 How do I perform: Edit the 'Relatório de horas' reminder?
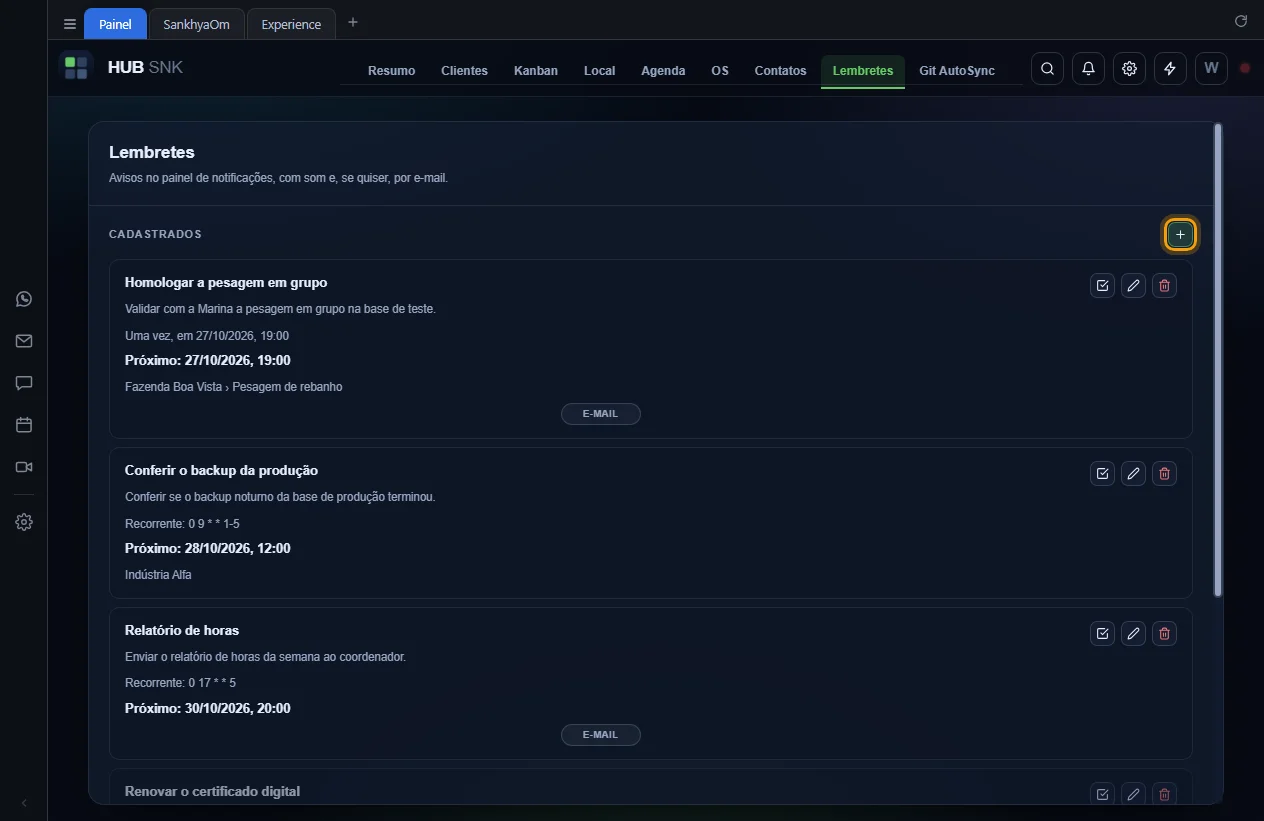pos(1133,634)
